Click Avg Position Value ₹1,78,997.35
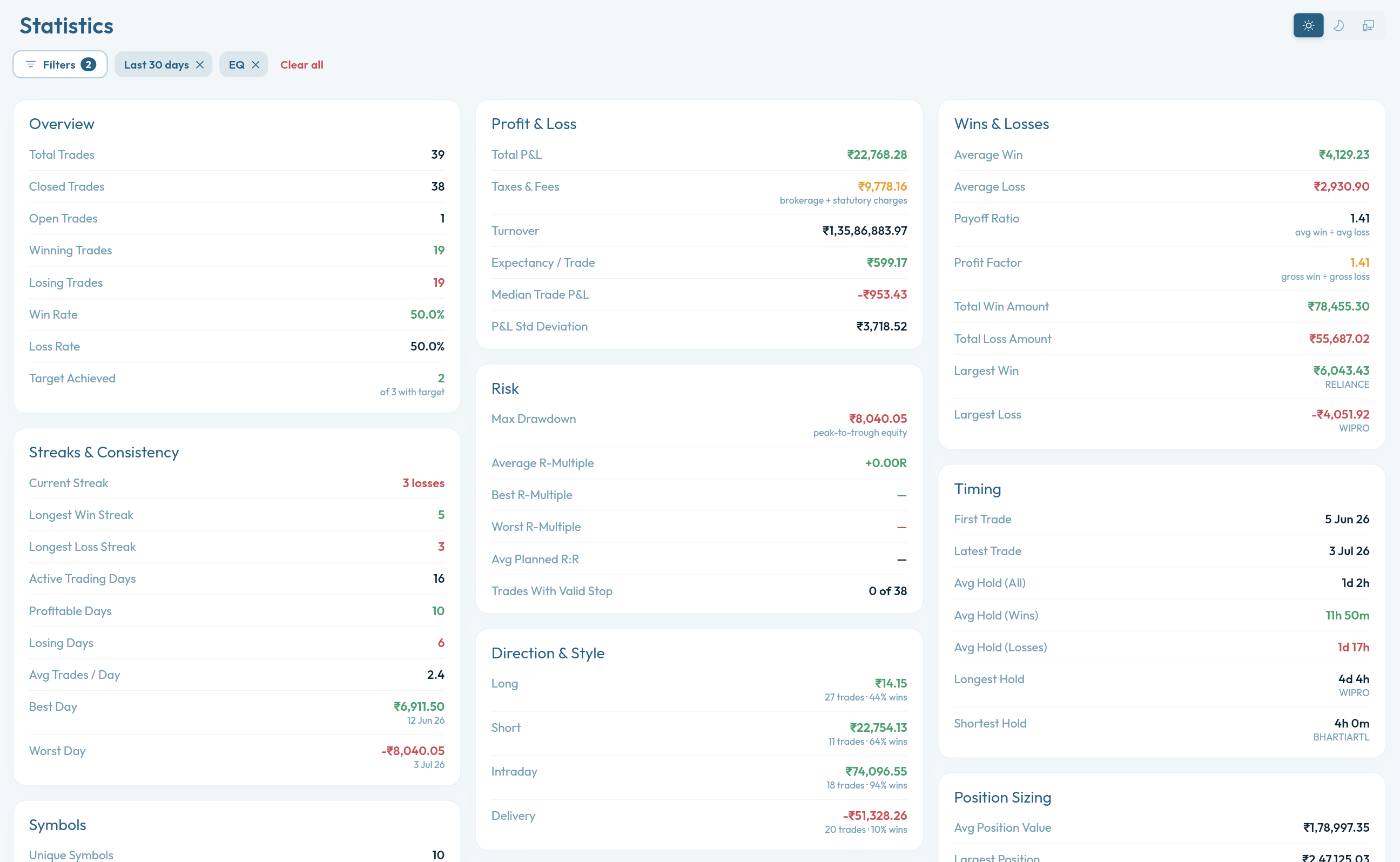This screenshot has height=862, width=1400. pyautogui.click(x=1336, y=827)
